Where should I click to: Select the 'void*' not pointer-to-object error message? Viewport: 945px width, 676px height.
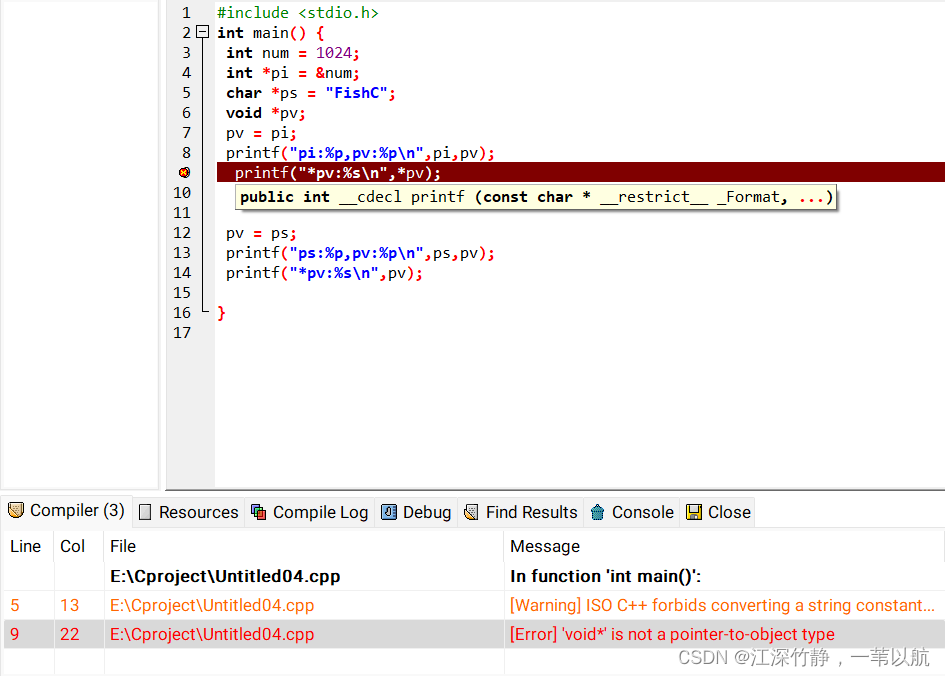(672, 634)
